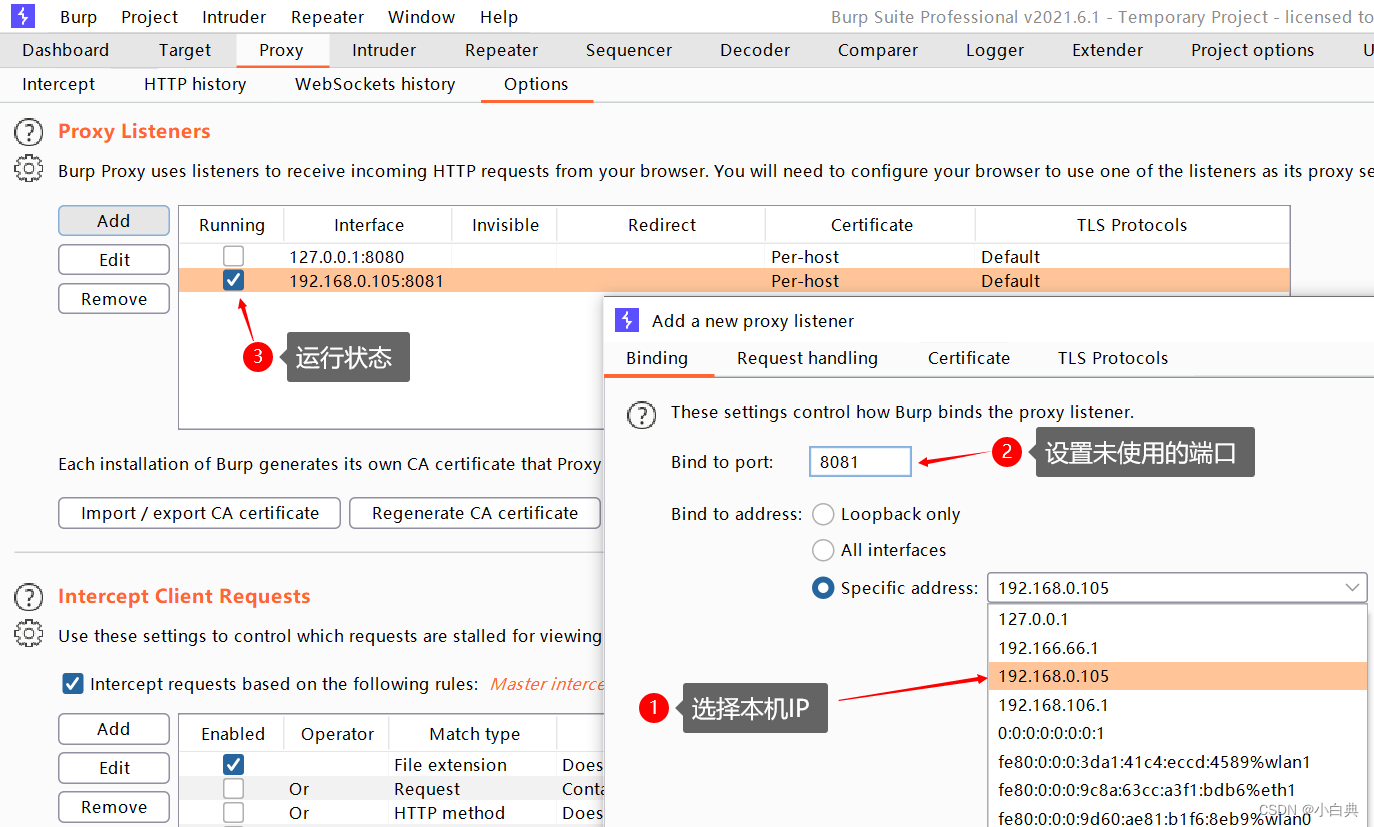This screenshot has width=1374, height=827.
Task: Choose 127.0.0.1 from address list
Action: pyautogui.click(x=1177, y=619)
